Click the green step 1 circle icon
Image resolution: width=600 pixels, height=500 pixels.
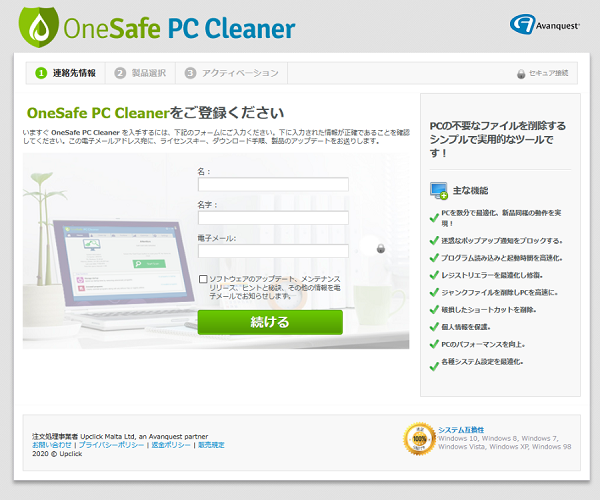[x=41, y=73]
